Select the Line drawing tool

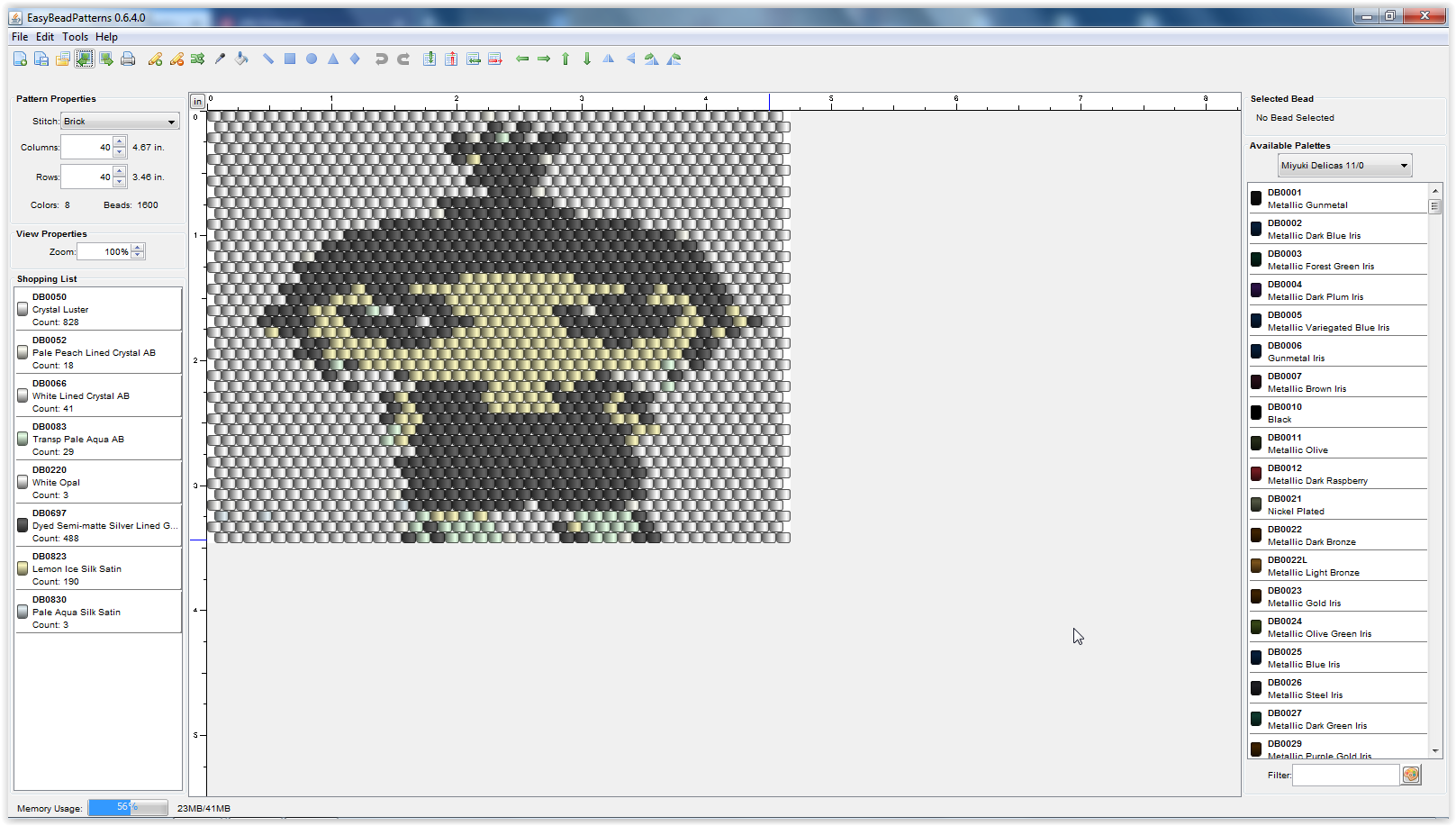[267, 59]
